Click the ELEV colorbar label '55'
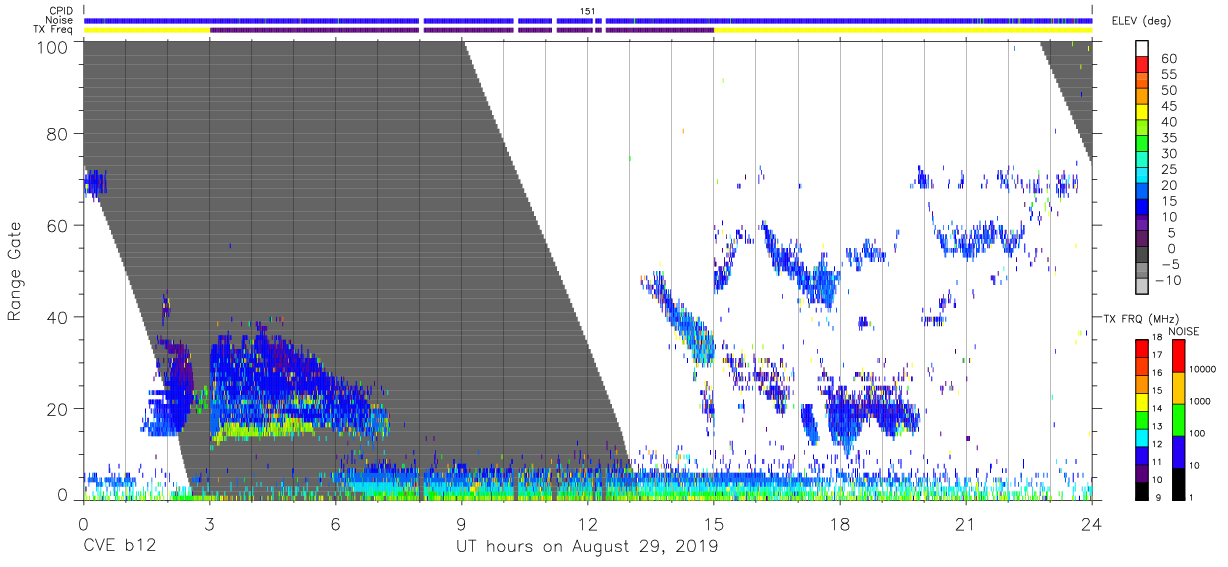 1168,75
